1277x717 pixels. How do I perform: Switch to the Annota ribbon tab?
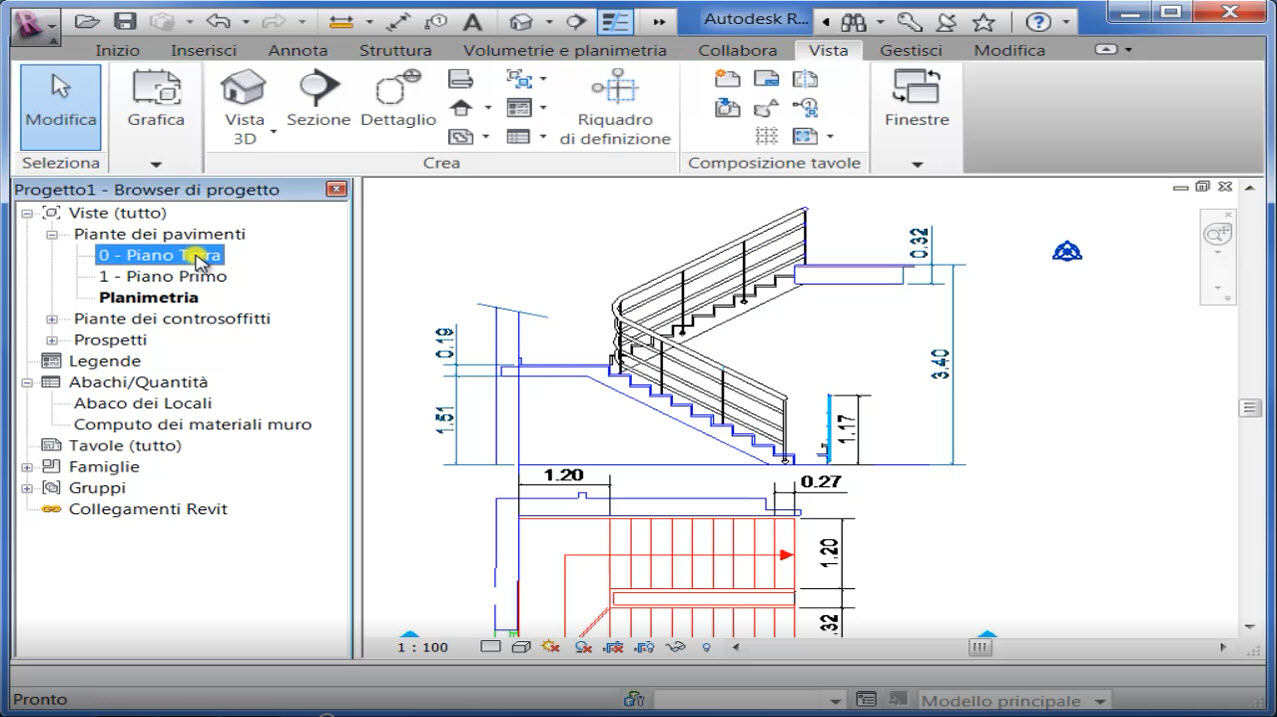[298, 50]
